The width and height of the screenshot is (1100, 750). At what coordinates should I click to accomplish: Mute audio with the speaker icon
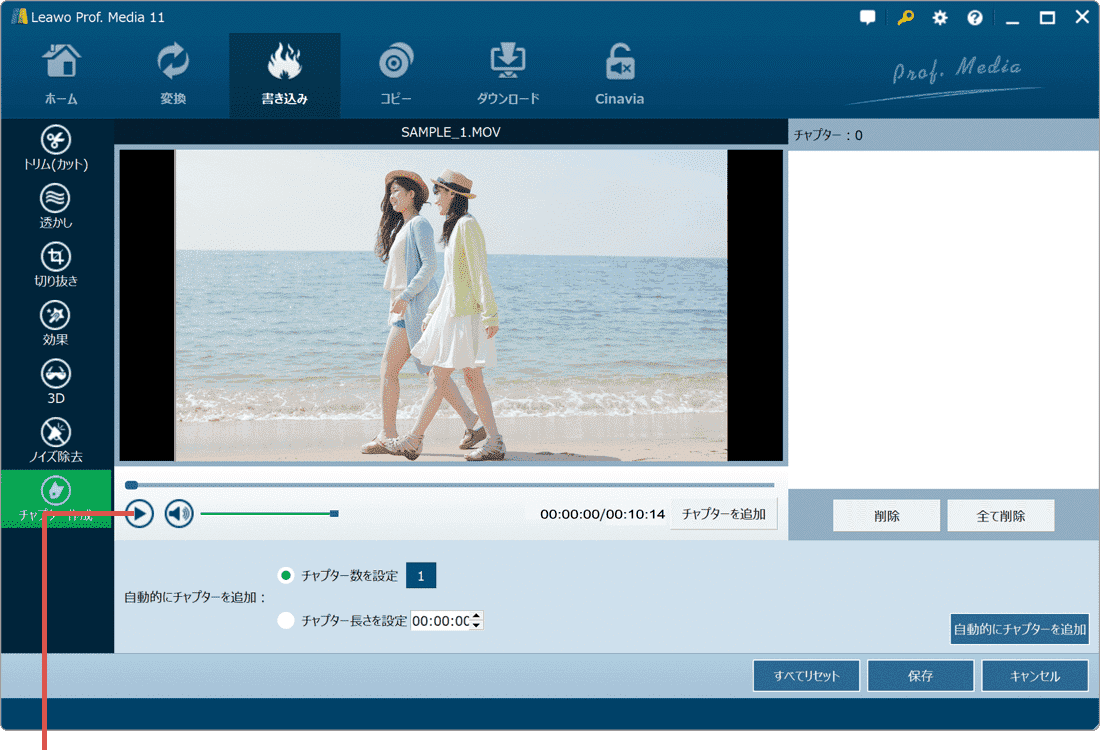[x=179, y=514]
